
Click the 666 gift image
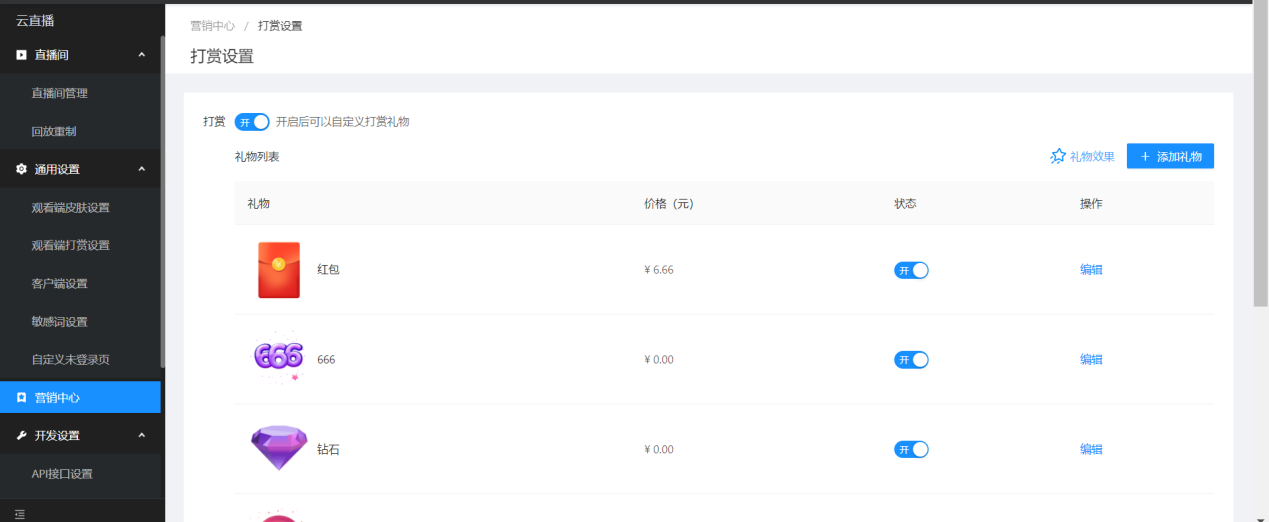[279, 357]
